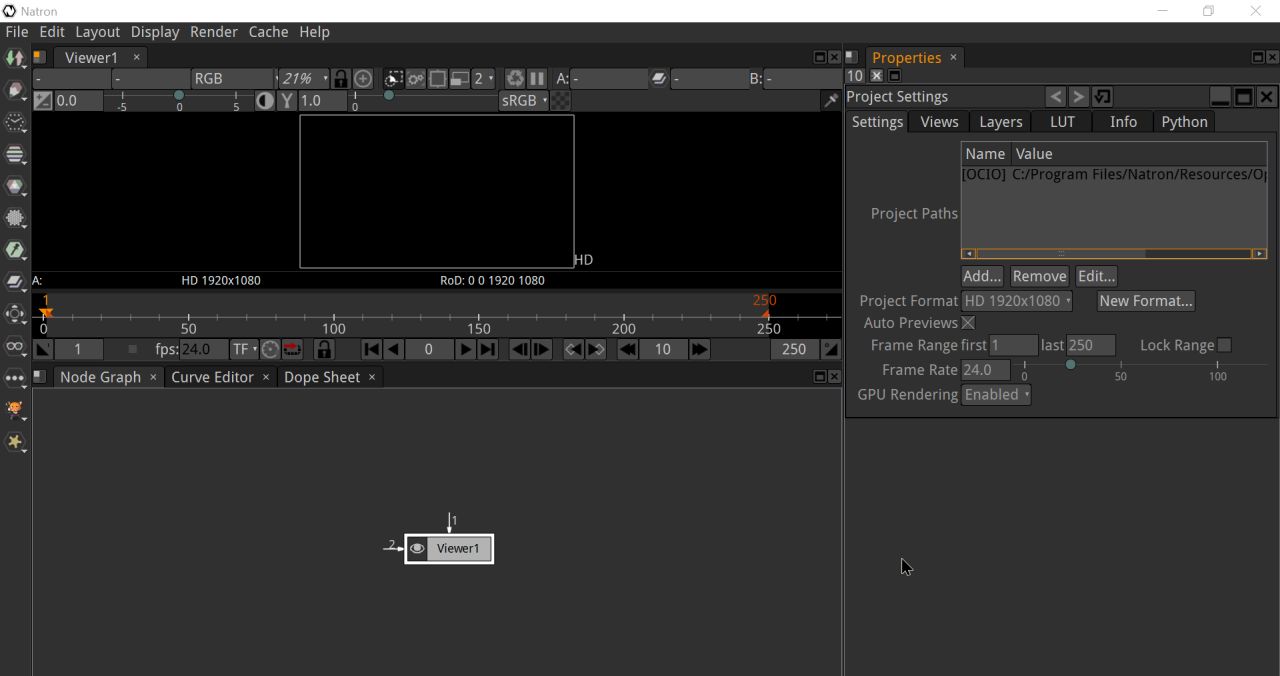
Task: Open the Filter nodes menu icon
Action: (15, 218)
